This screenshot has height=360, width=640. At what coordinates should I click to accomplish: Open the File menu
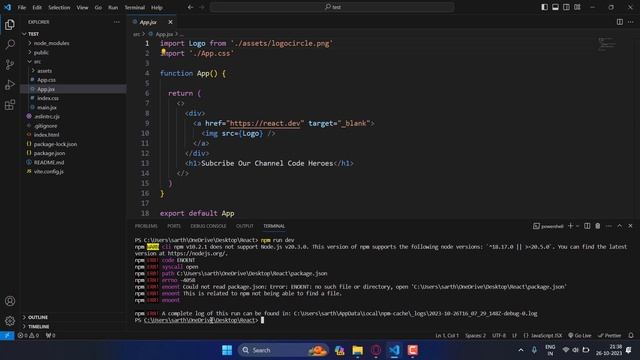click(x=22, y=7)
